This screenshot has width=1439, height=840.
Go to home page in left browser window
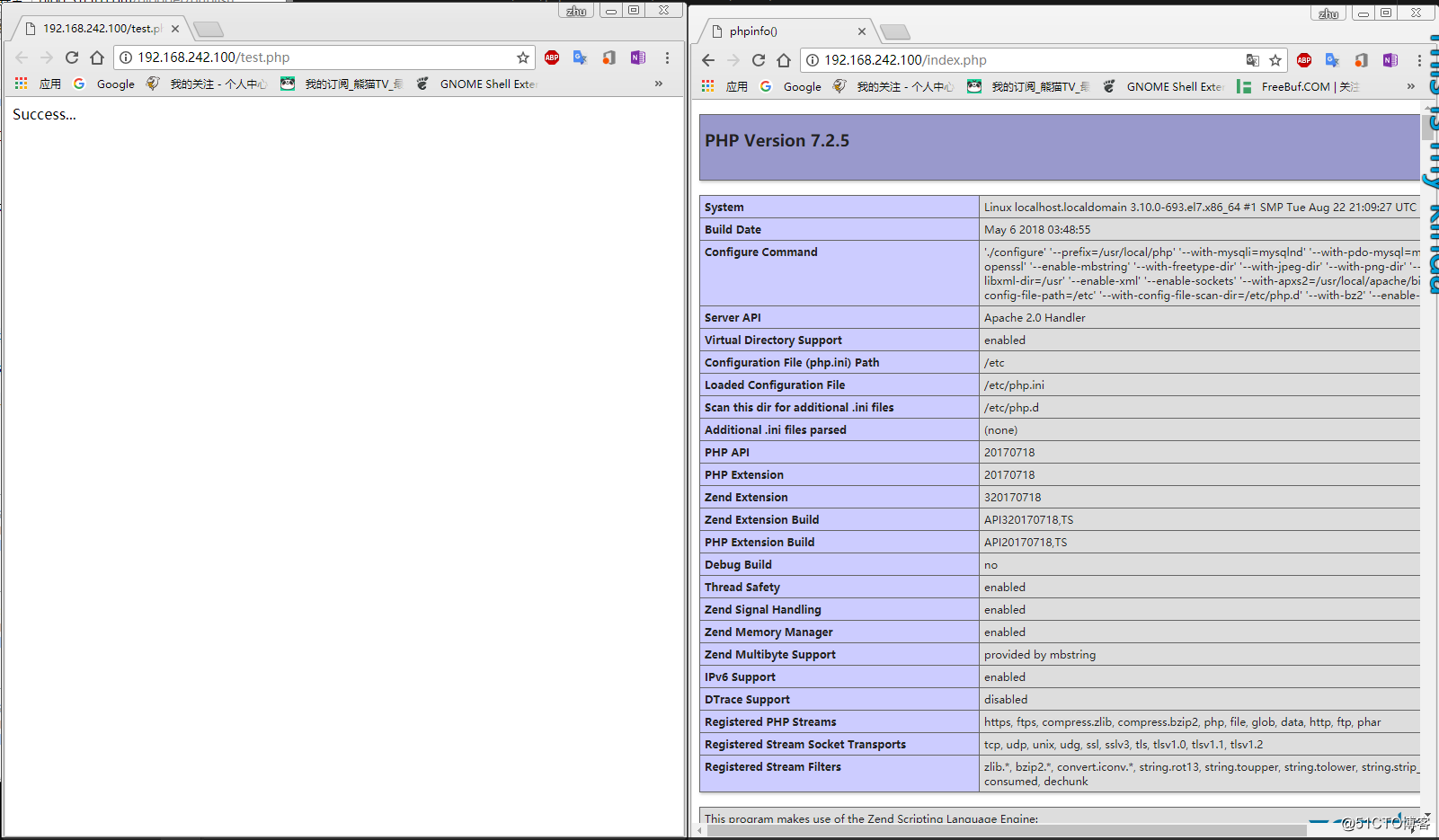(97, 57)
